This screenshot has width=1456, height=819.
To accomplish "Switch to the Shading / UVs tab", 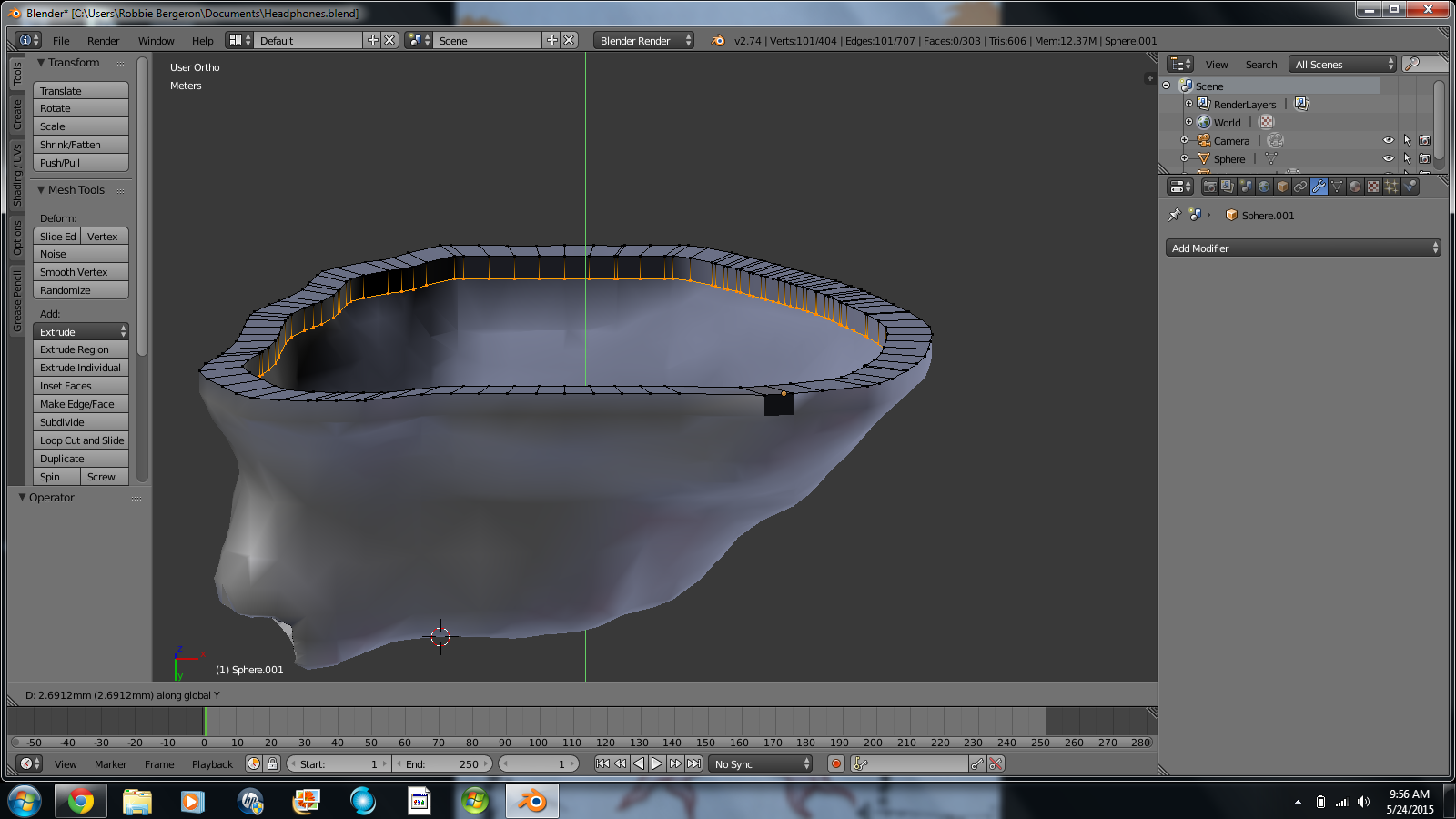I will (x=16, y=175).
